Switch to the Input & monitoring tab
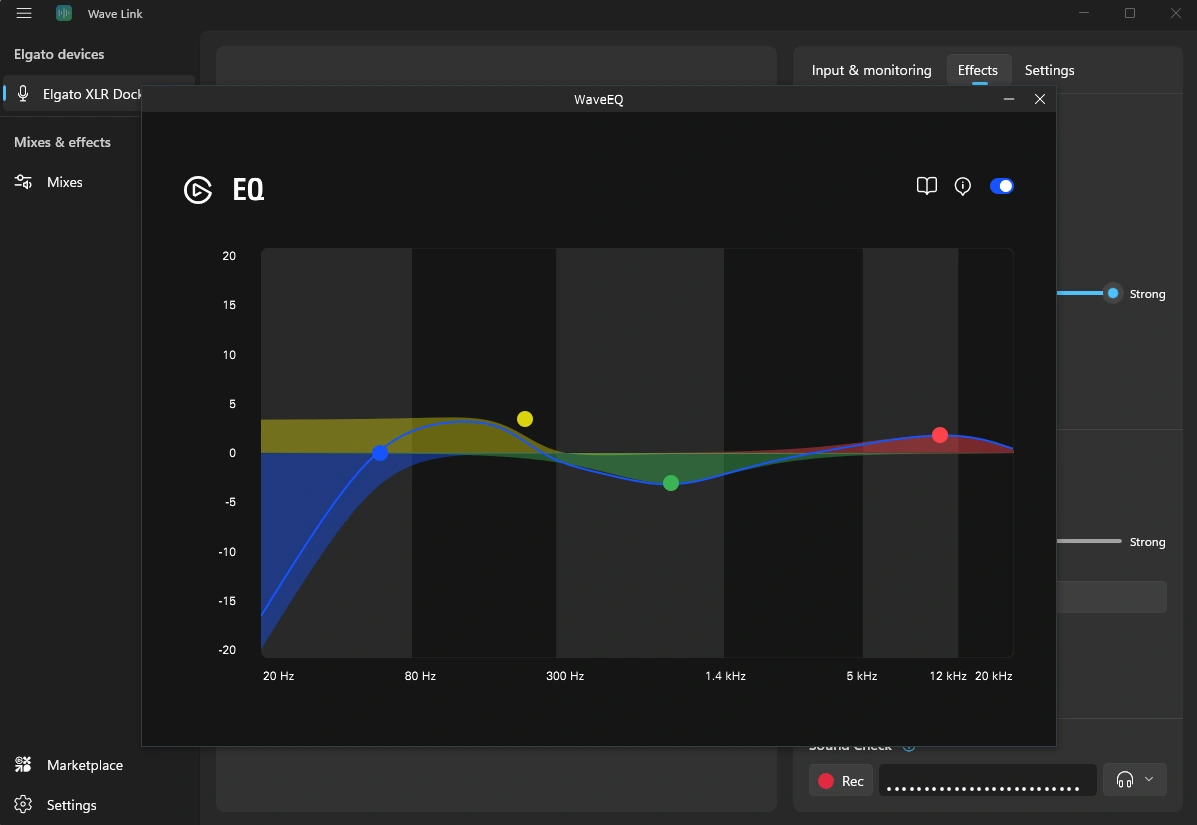 [871, 70]
